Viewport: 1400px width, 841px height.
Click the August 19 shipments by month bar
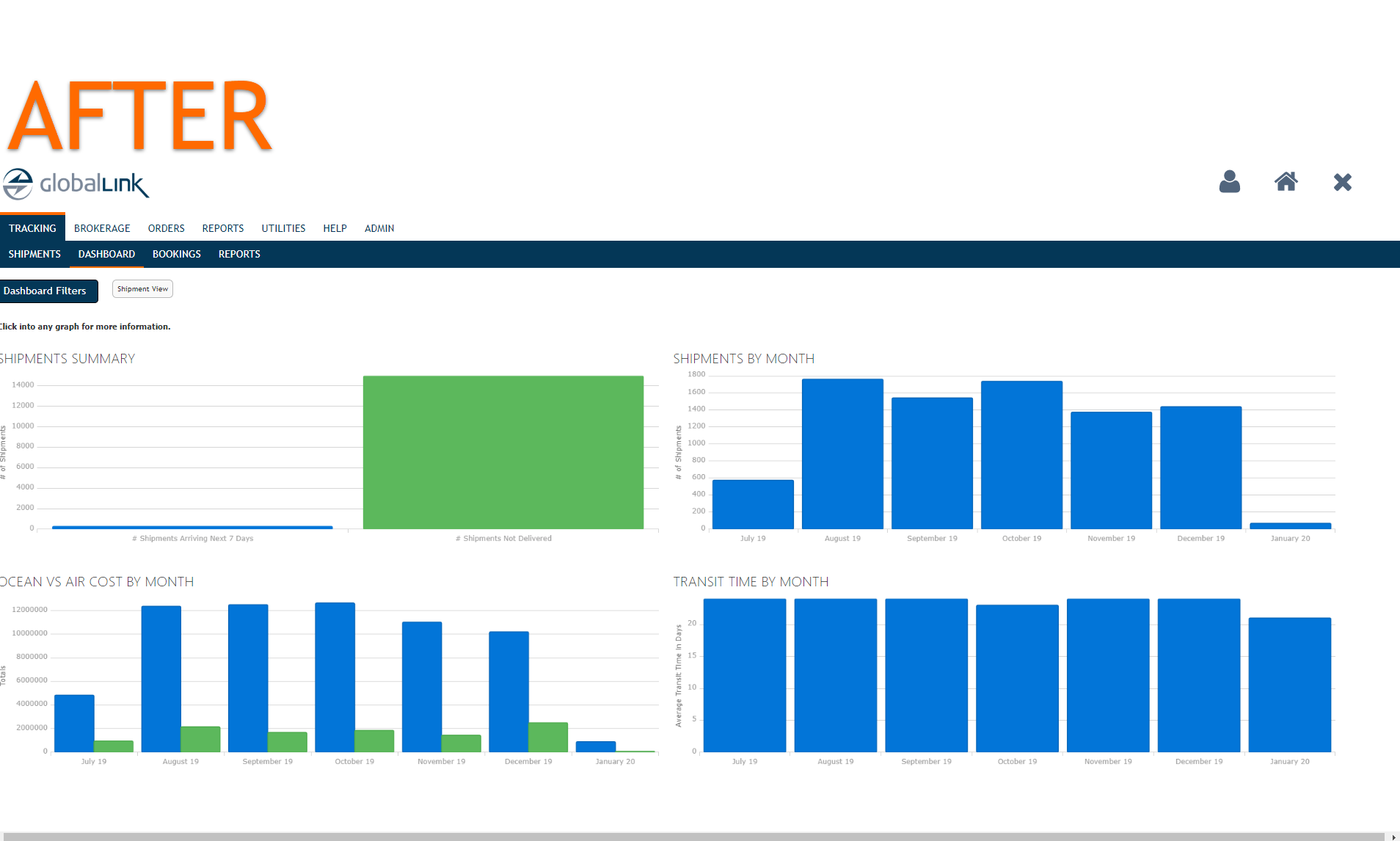842,454
